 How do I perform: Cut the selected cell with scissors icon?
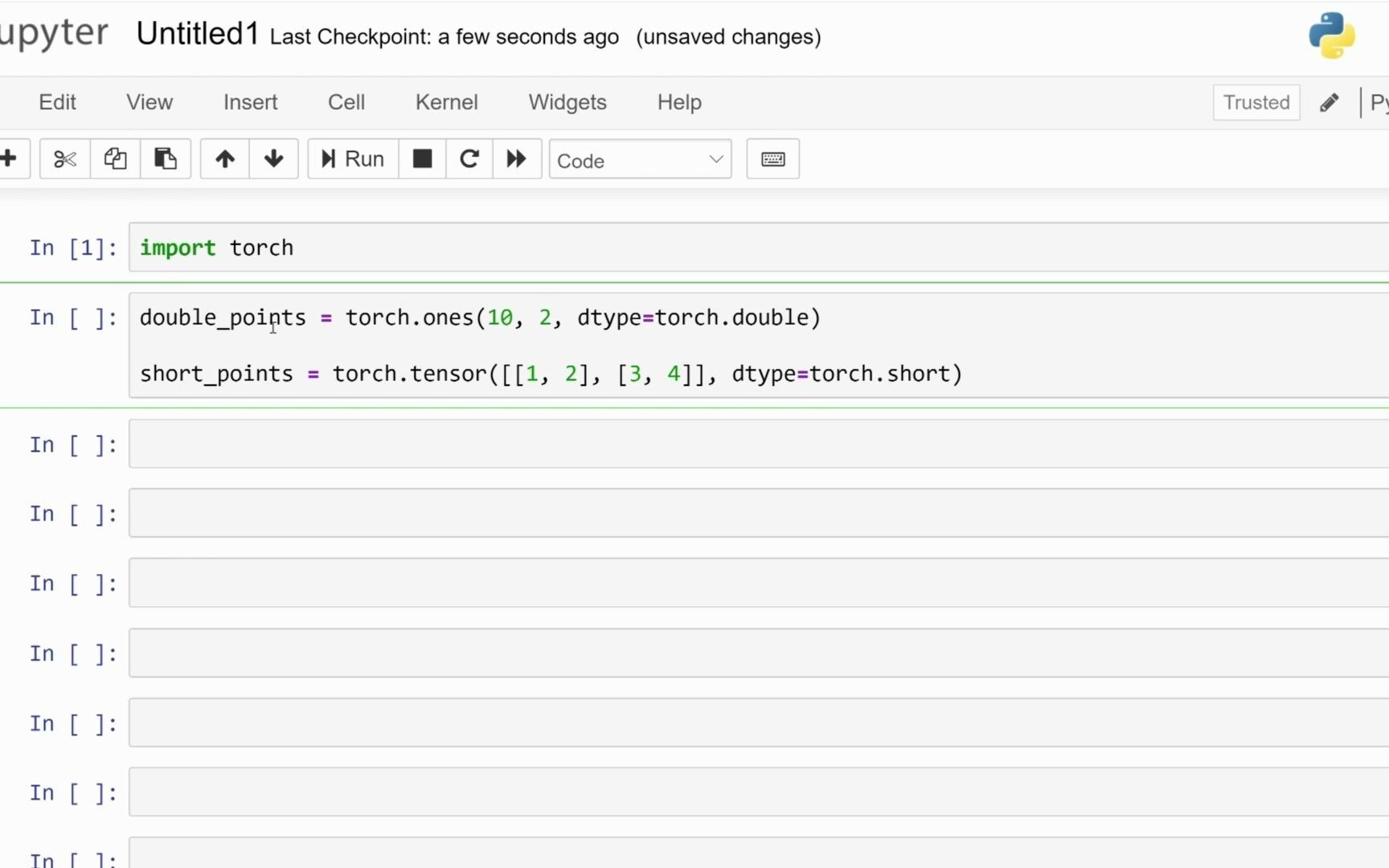64,159
